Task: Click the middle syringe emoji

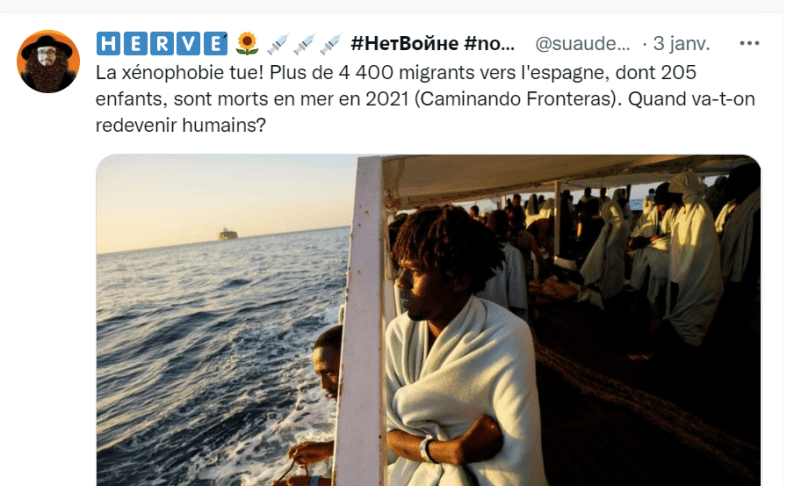Action: [304, 44]
